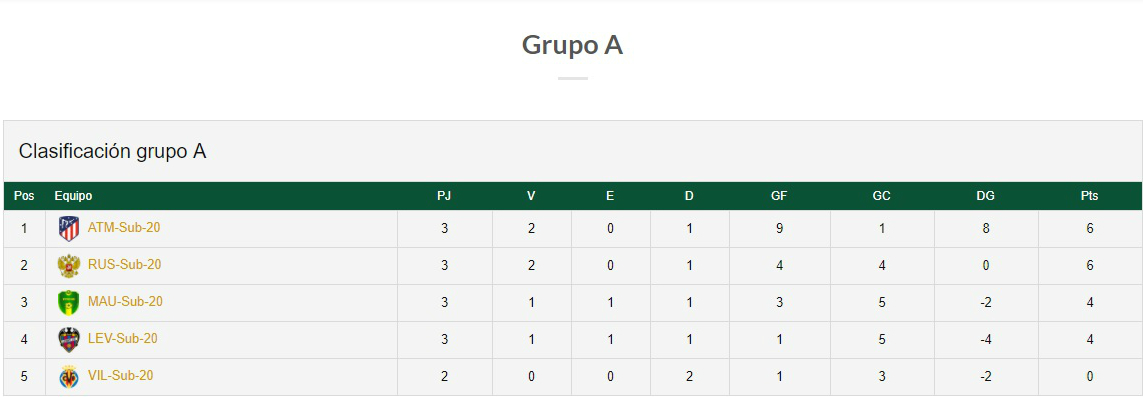
Task: Click the Atlético Madrid crest icon
Action: pos(69,229)
